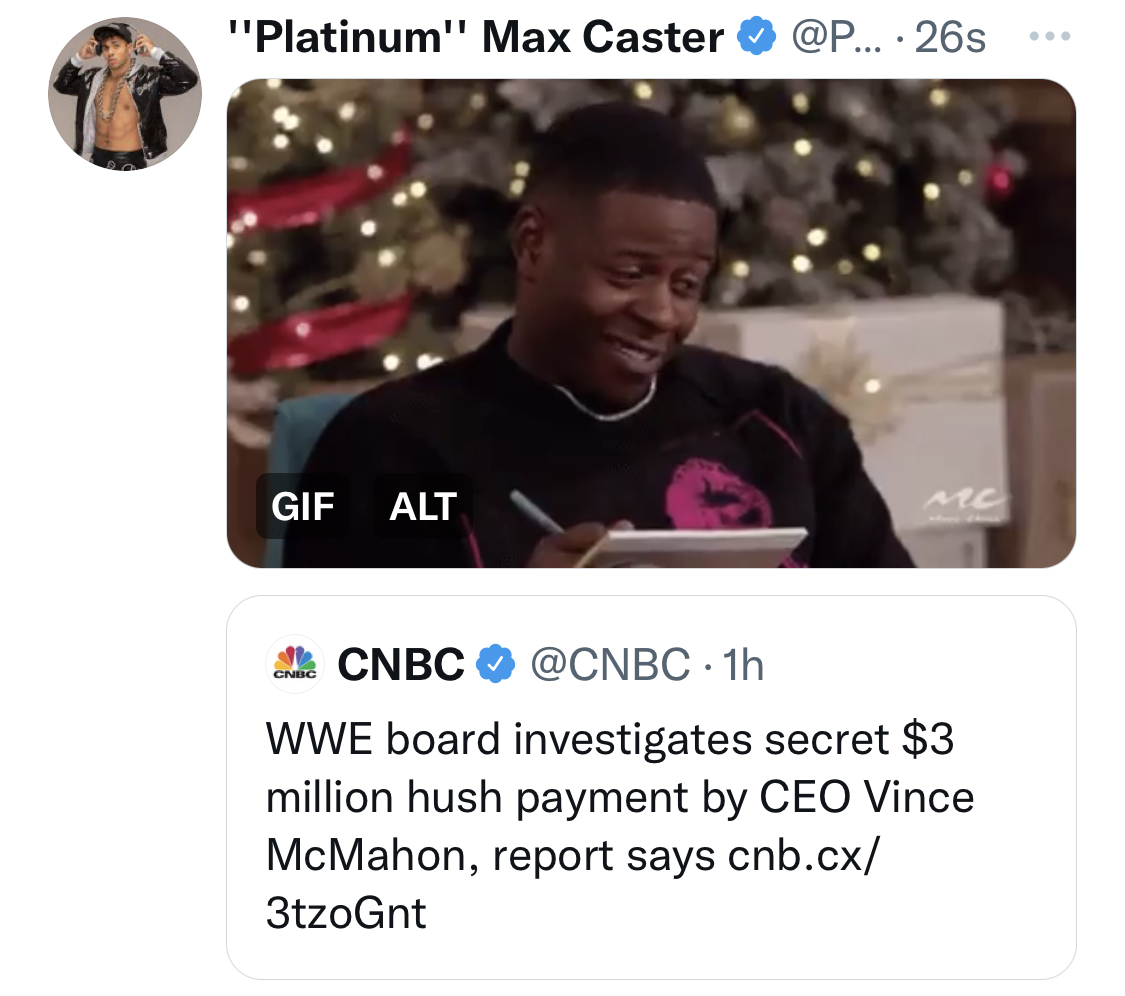Screen dimensions: 1125x996
Task: Open the quoted tweet about WWE board investigation
Action: point(651,787)
